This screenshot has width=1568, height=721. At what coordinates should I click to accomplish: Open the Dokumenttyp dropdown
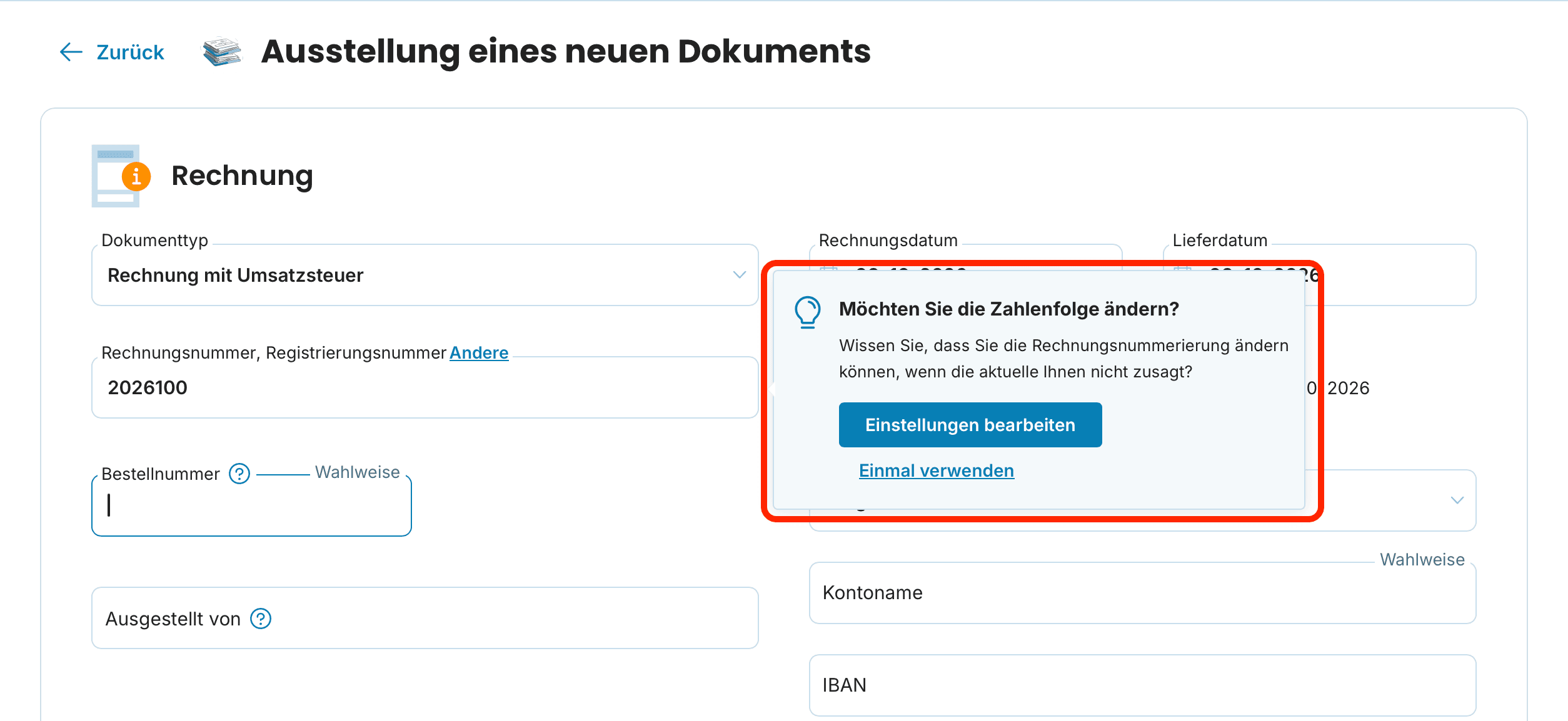[x=425, y=275]
